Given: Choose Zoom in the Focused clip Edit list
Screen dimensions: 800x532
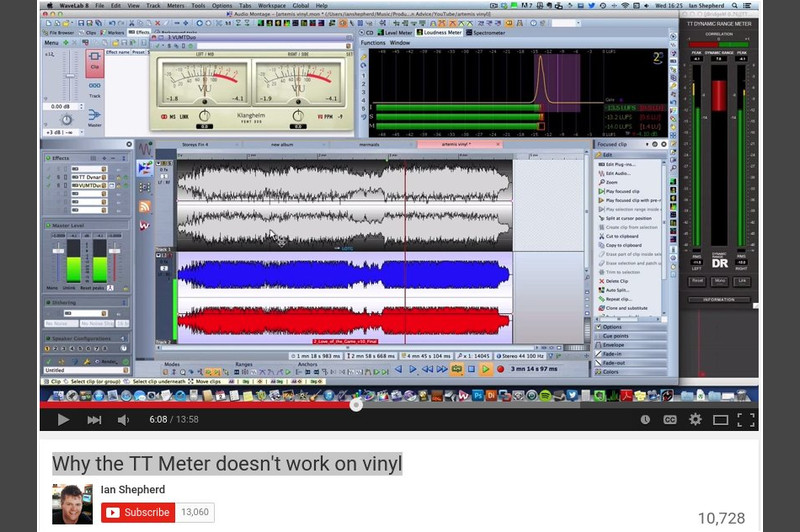Looking at the screenshot, I should (x=611, y=182).
